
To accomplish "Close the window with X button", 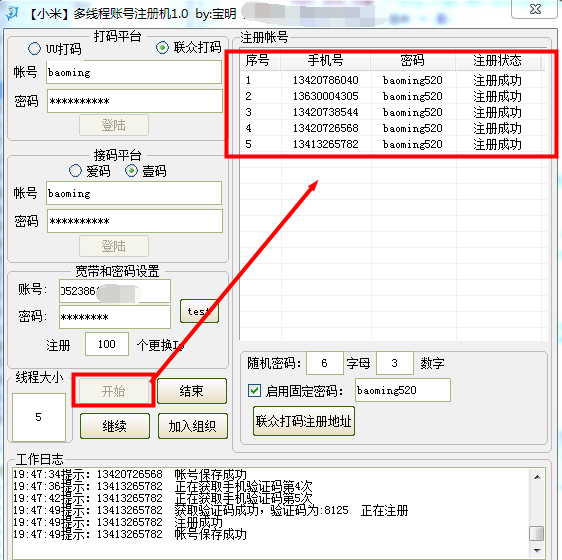I will click(x=535, y=9).
